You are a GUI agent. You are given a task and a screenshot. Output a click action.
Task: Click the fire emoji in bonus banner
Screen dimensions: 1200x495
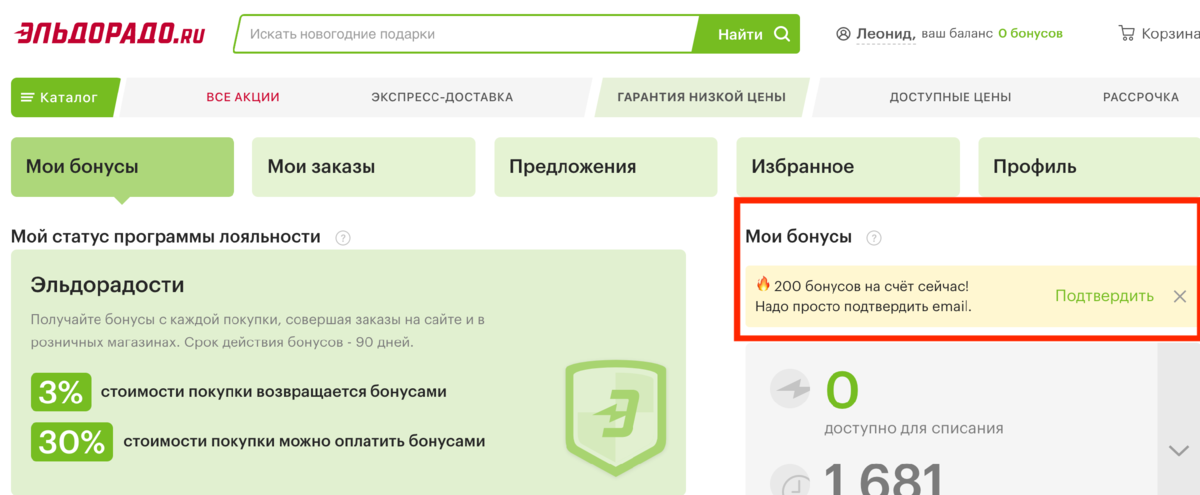763,285
